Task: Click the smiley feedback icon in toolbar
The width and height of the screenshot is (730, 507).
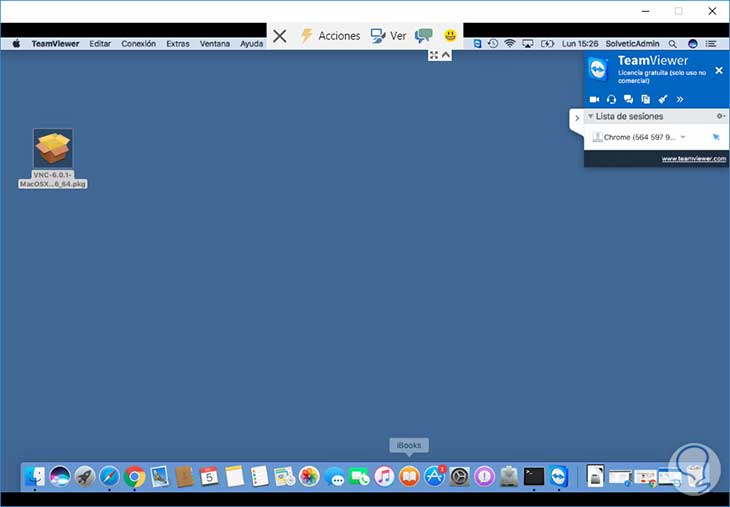Action: (x=450, y=35)
